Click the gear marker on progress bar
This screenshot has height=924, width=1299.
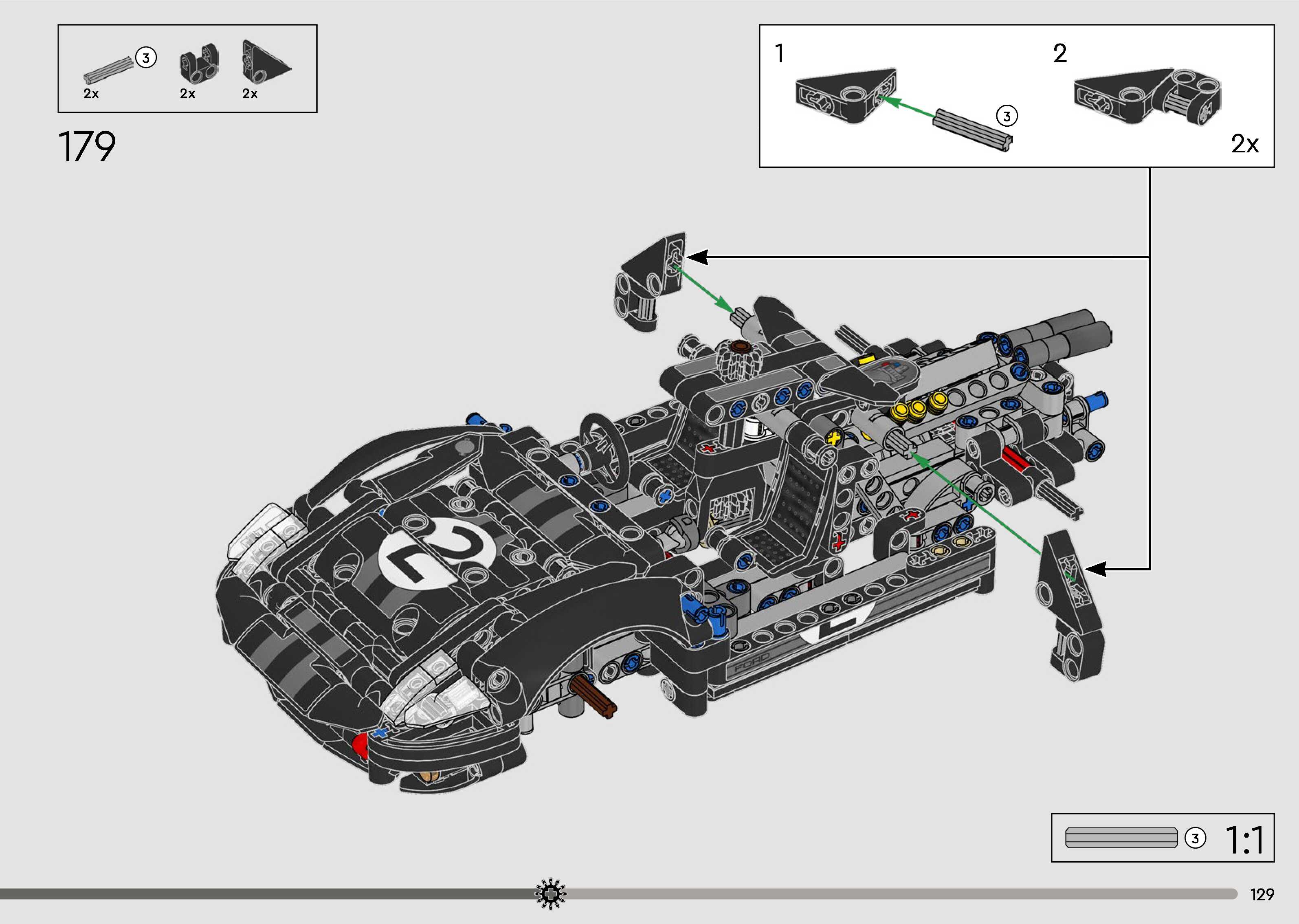tap(550, 894)
